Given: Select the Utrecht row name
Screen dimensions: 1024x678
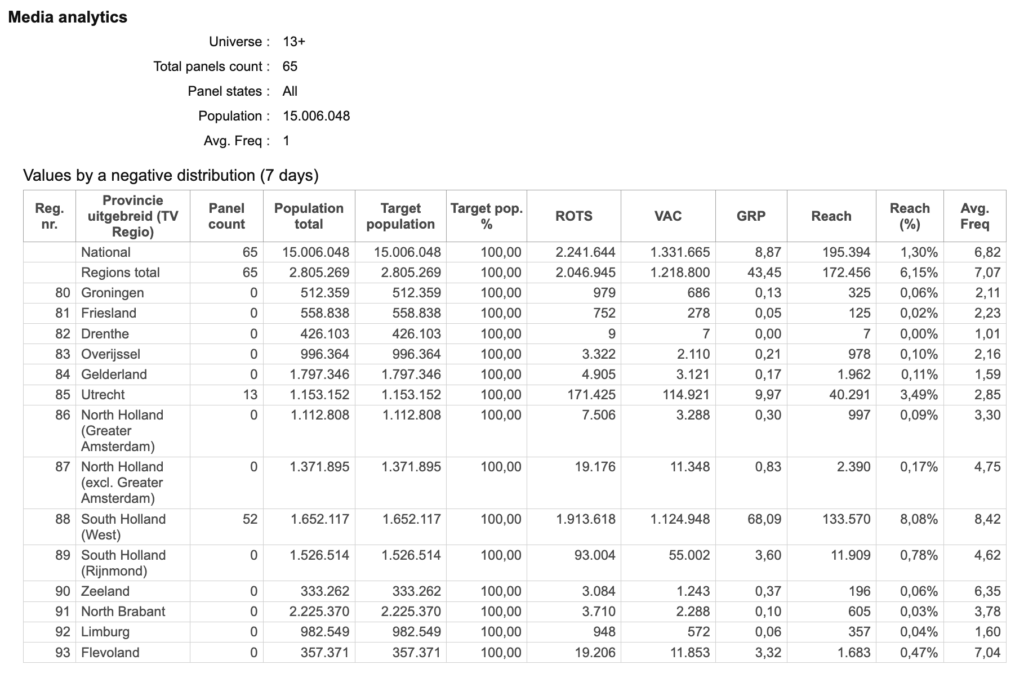Looking at the screenshot, I should (103, 395).
